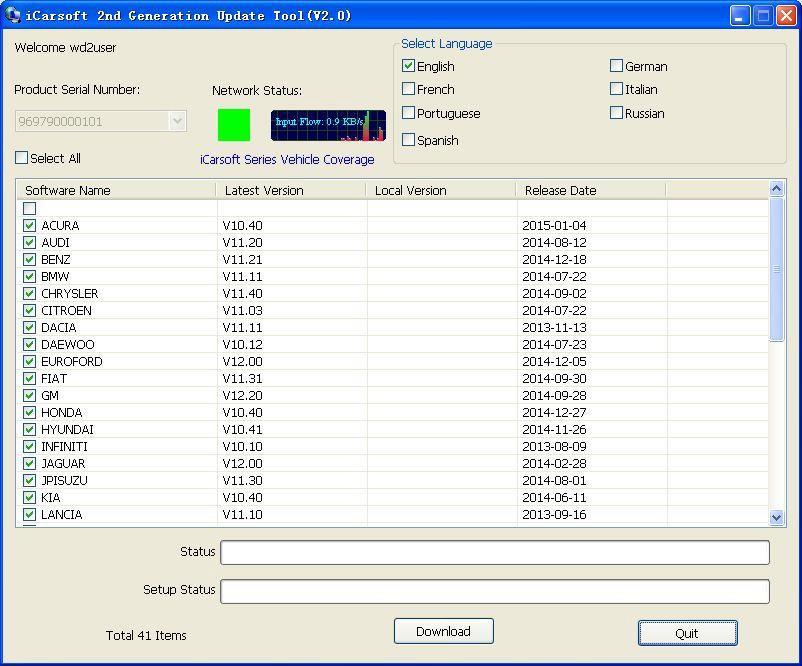Uncheck the JAGUAR software checkbox
The width and height of the screenshot is (802, 666).
[29, 463]
